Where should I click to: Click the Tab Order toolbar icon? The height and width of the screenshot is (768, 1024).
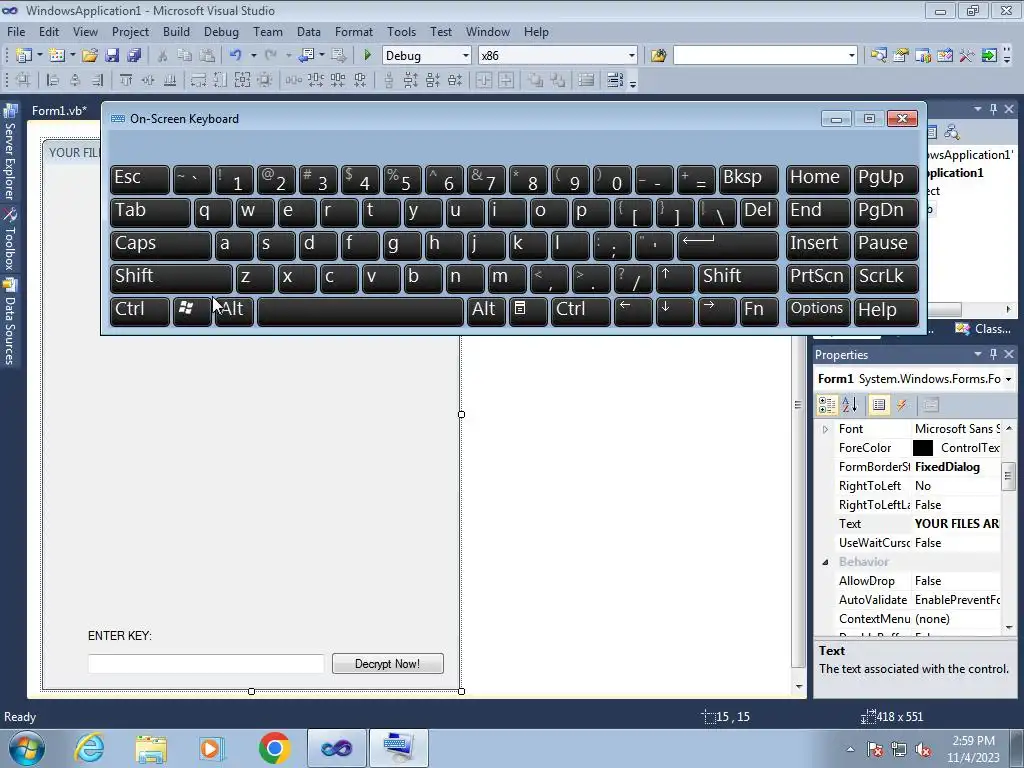click(615, 80)
